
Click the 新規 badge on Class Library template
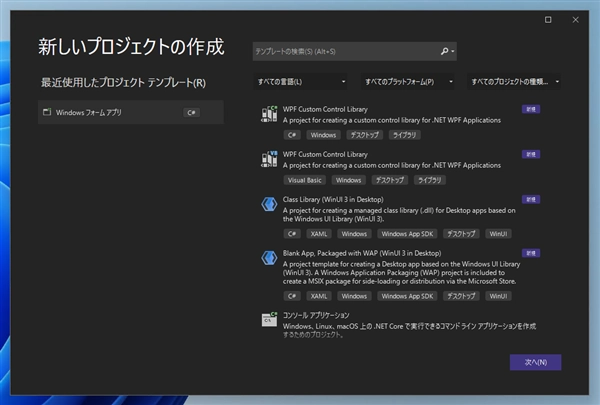tap(531, 199)
